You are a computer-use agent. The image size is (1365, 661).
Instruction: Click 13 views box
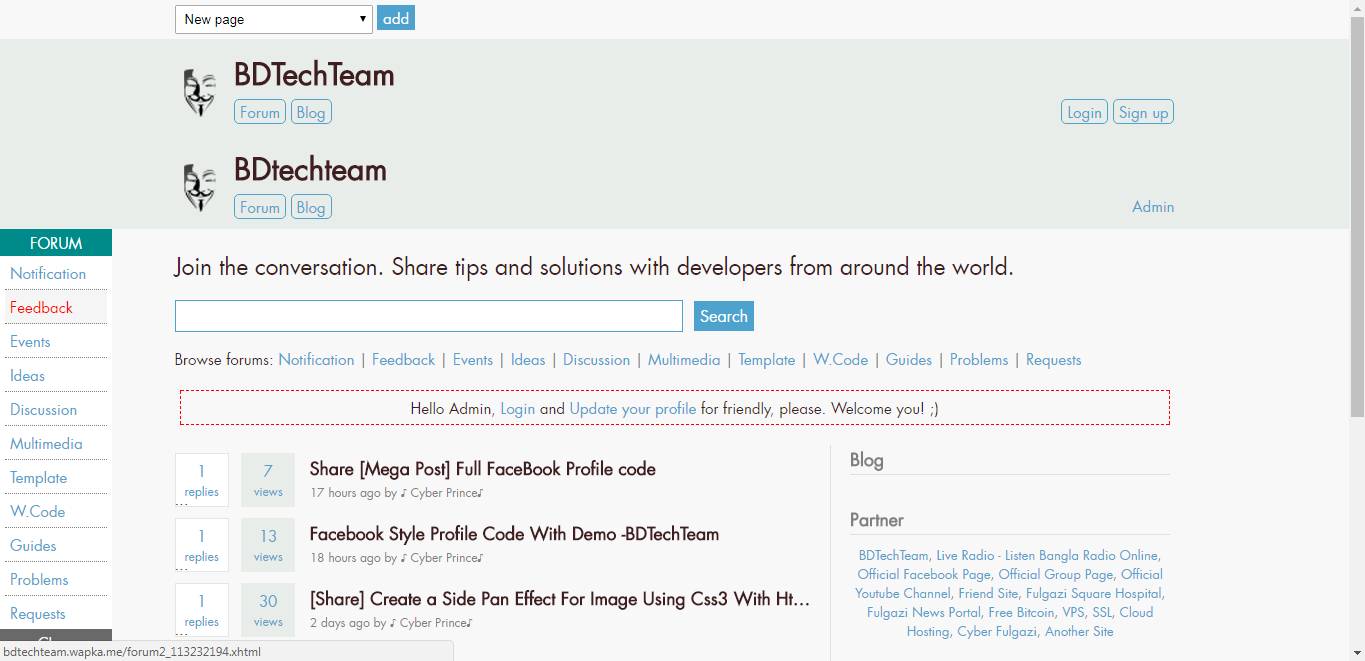point(268,545)
